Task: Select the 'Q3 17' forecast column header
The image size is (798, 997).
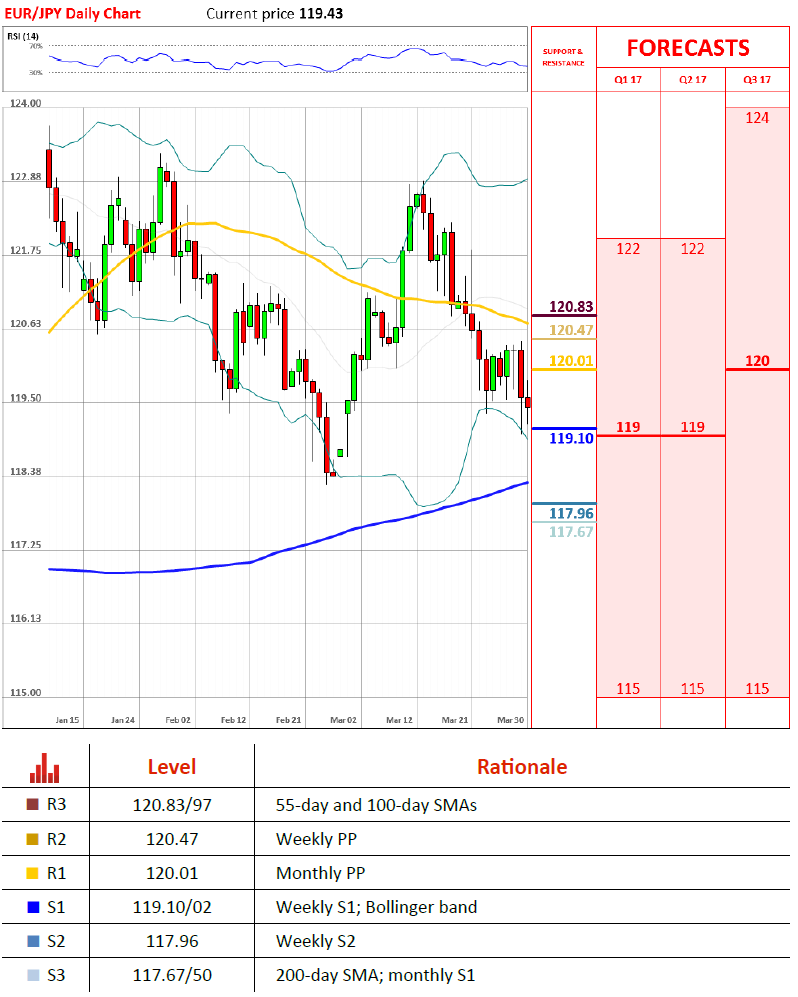Action: click(x=757, y=79)
